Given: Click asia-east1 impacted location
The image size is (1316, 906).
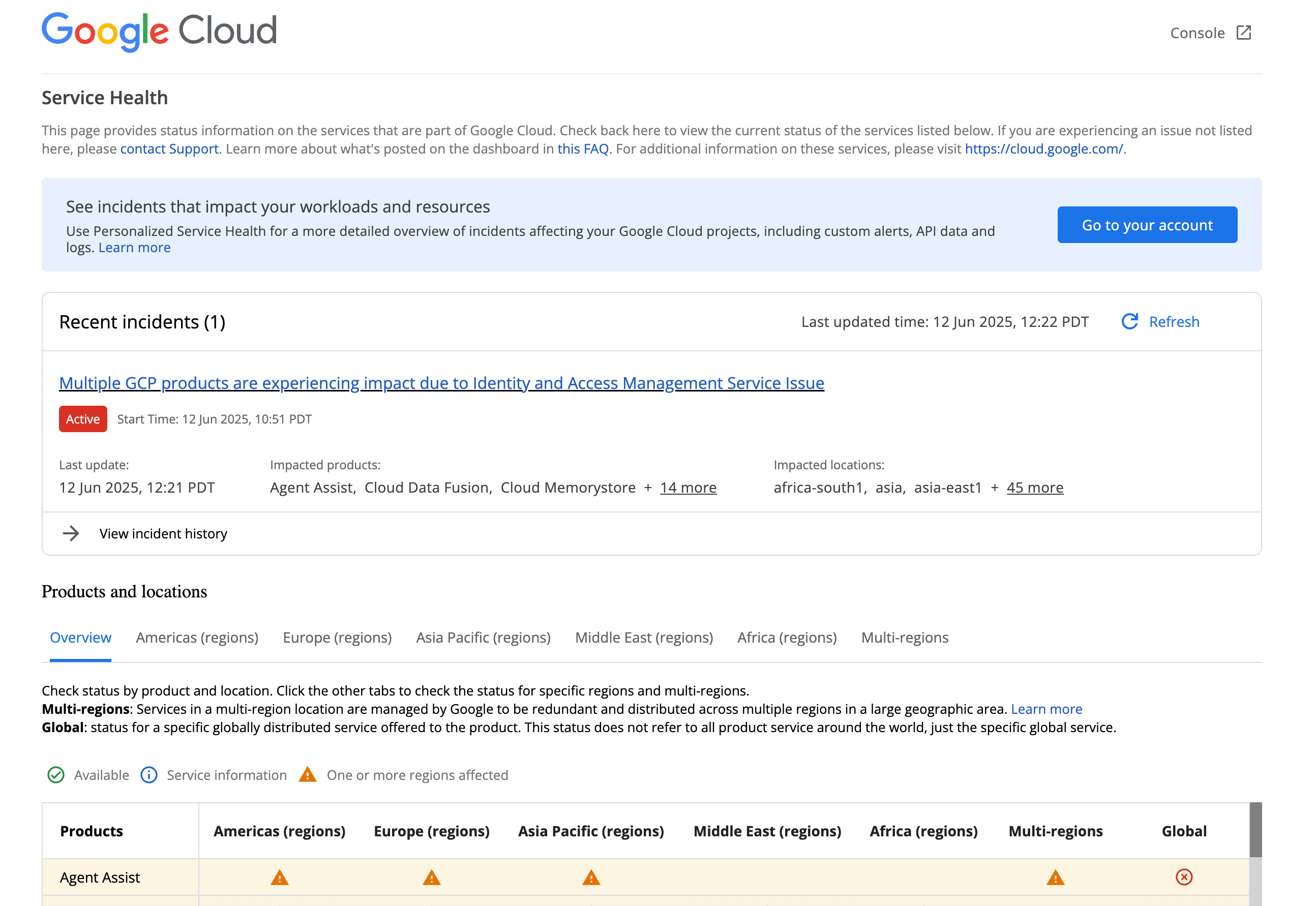Looking at the screenshot, I should (947, 488).
